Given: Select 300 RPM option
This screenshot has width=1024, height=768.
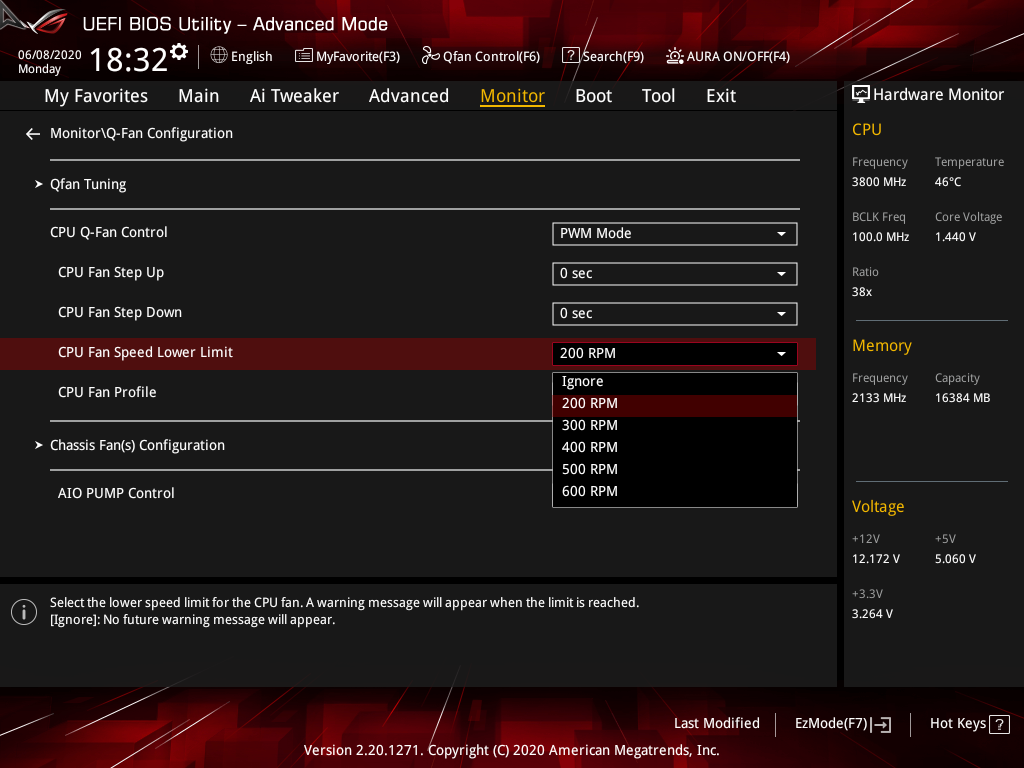Looking at the screenshot, I should tap(675, 425).
